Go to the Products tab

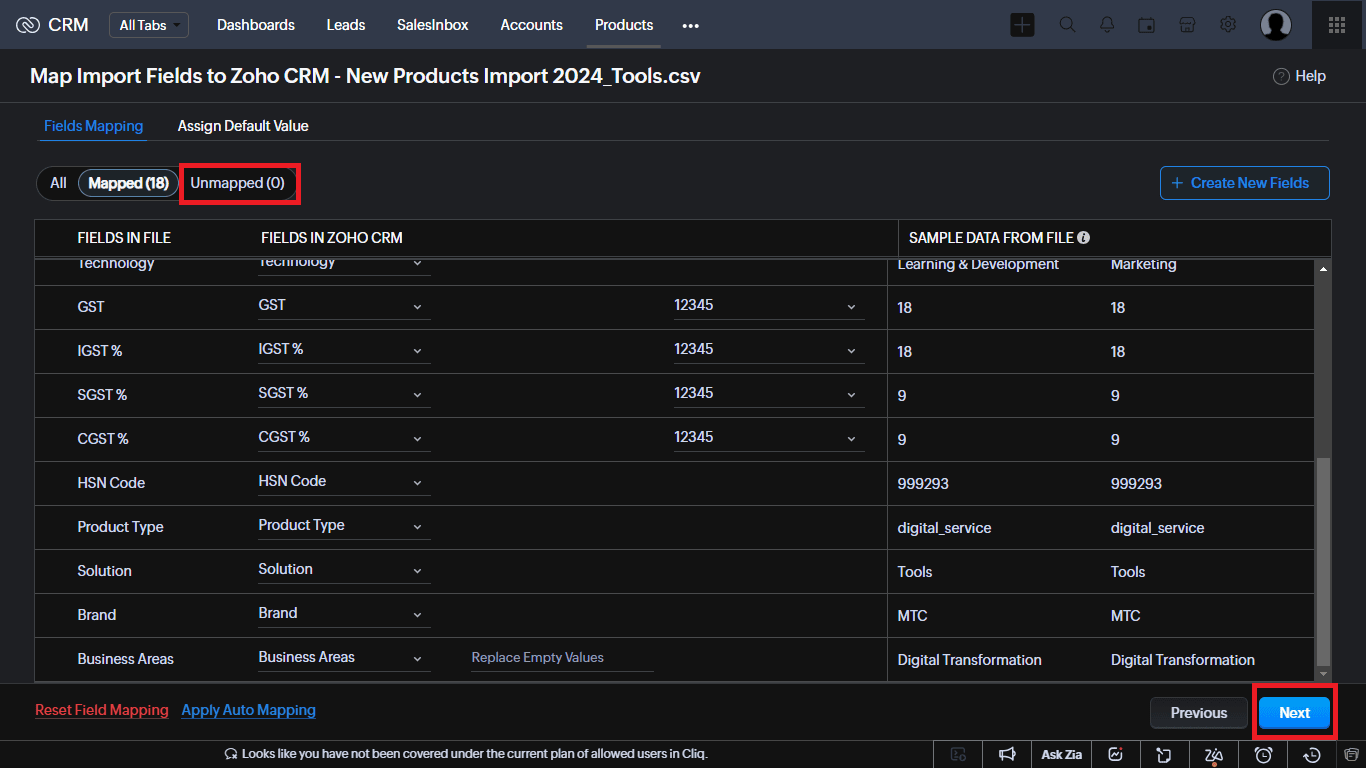[624, 25]
